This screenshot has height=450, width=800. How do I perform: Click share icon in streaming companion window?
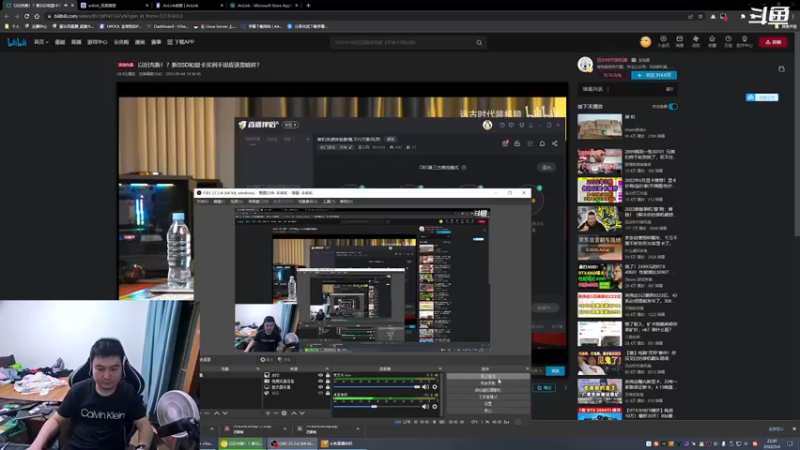(x=555, y=144)
